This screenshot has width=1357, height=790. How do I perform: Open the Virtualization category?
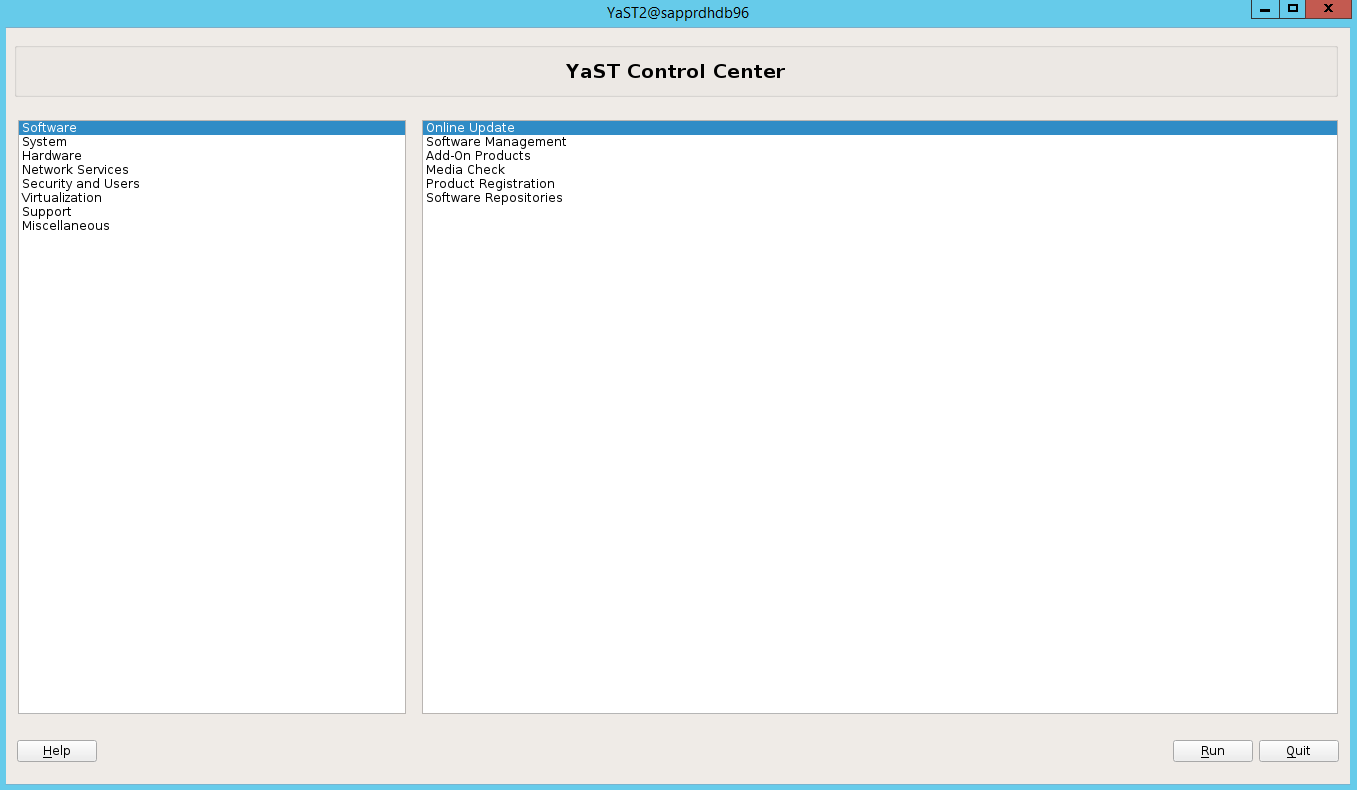click(x=212, y=198)
